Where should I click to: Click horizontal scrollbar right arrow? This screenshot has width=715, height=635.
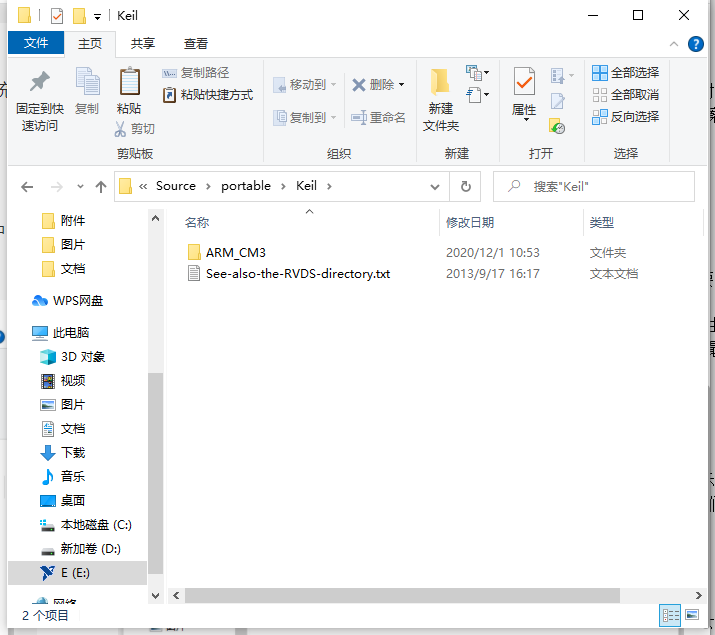coord(698,595)
